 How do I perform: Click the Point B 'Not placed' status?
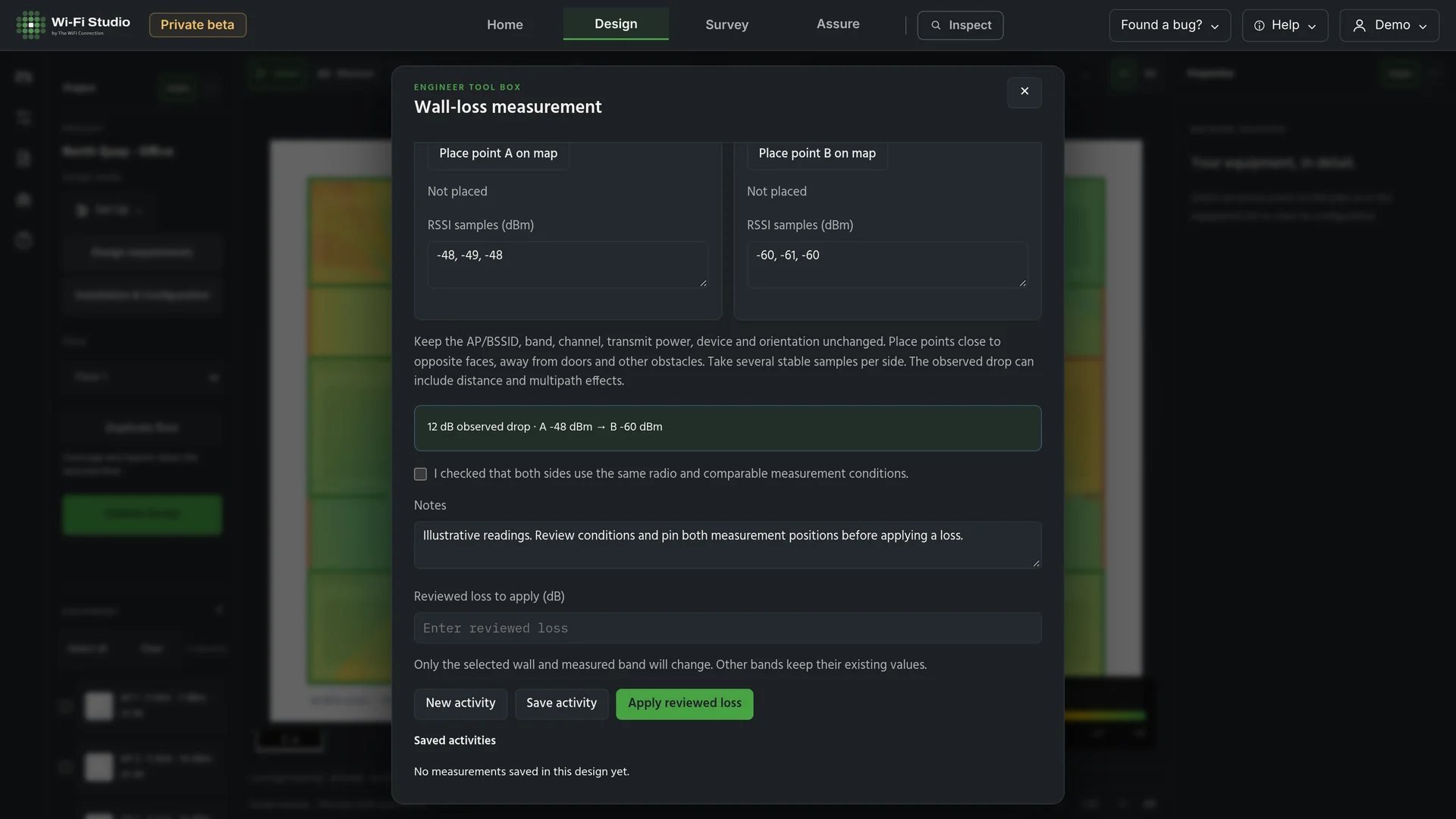[x=777, y=192]
